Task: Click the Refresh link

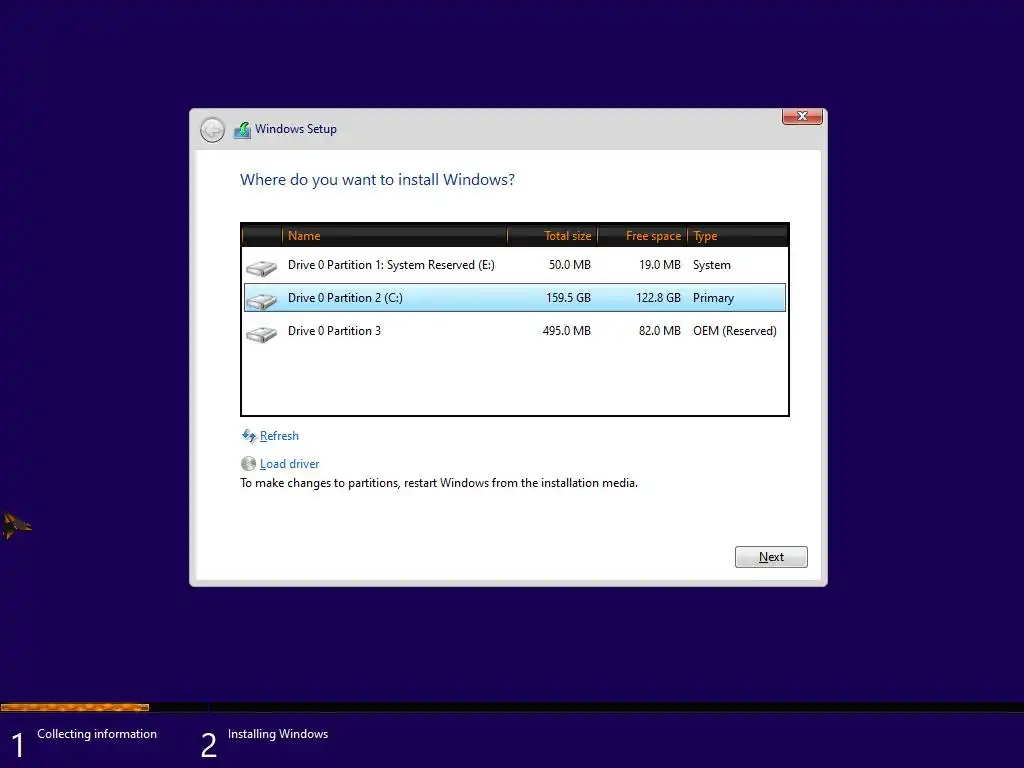Action: (279, 436)
